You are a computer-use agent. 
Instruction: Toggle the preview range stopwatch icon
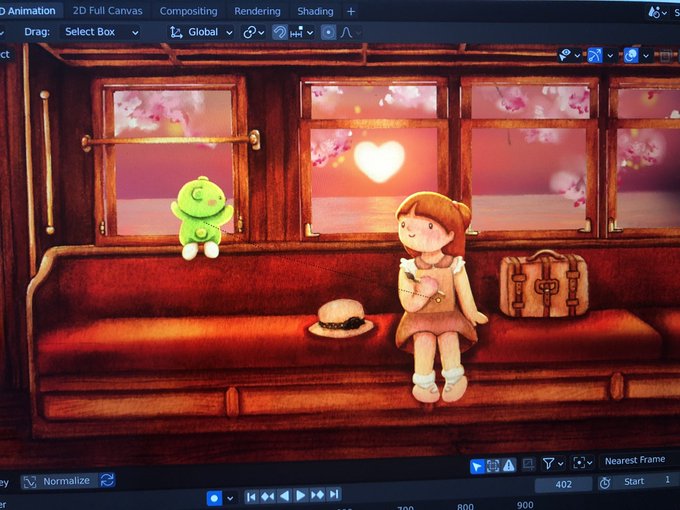pyautogui.click(x=605, y=483)
